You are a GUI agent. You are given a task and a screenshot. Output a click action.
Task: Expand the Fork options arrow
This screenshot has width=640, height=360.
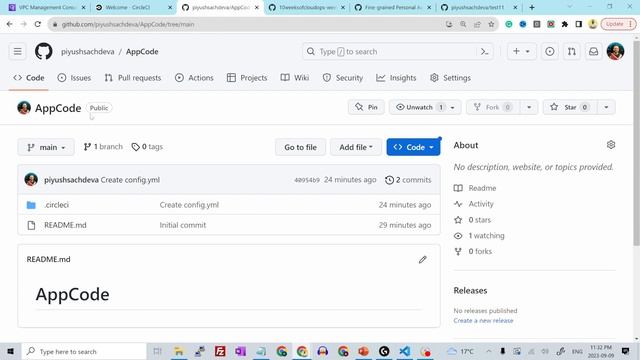tap(529, 107)
